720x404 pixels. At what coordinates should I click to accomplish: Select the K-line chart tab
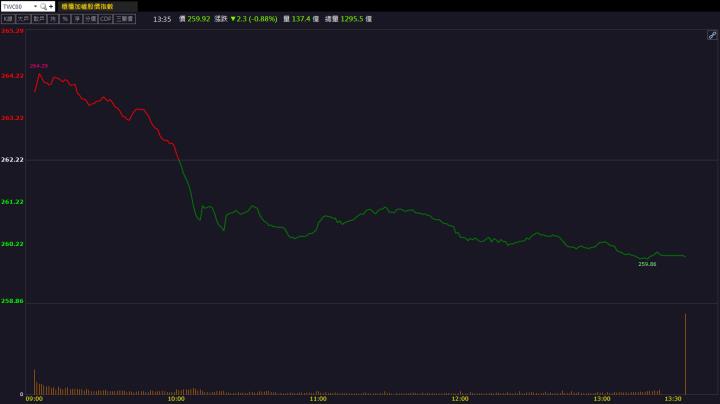[8, 19]
